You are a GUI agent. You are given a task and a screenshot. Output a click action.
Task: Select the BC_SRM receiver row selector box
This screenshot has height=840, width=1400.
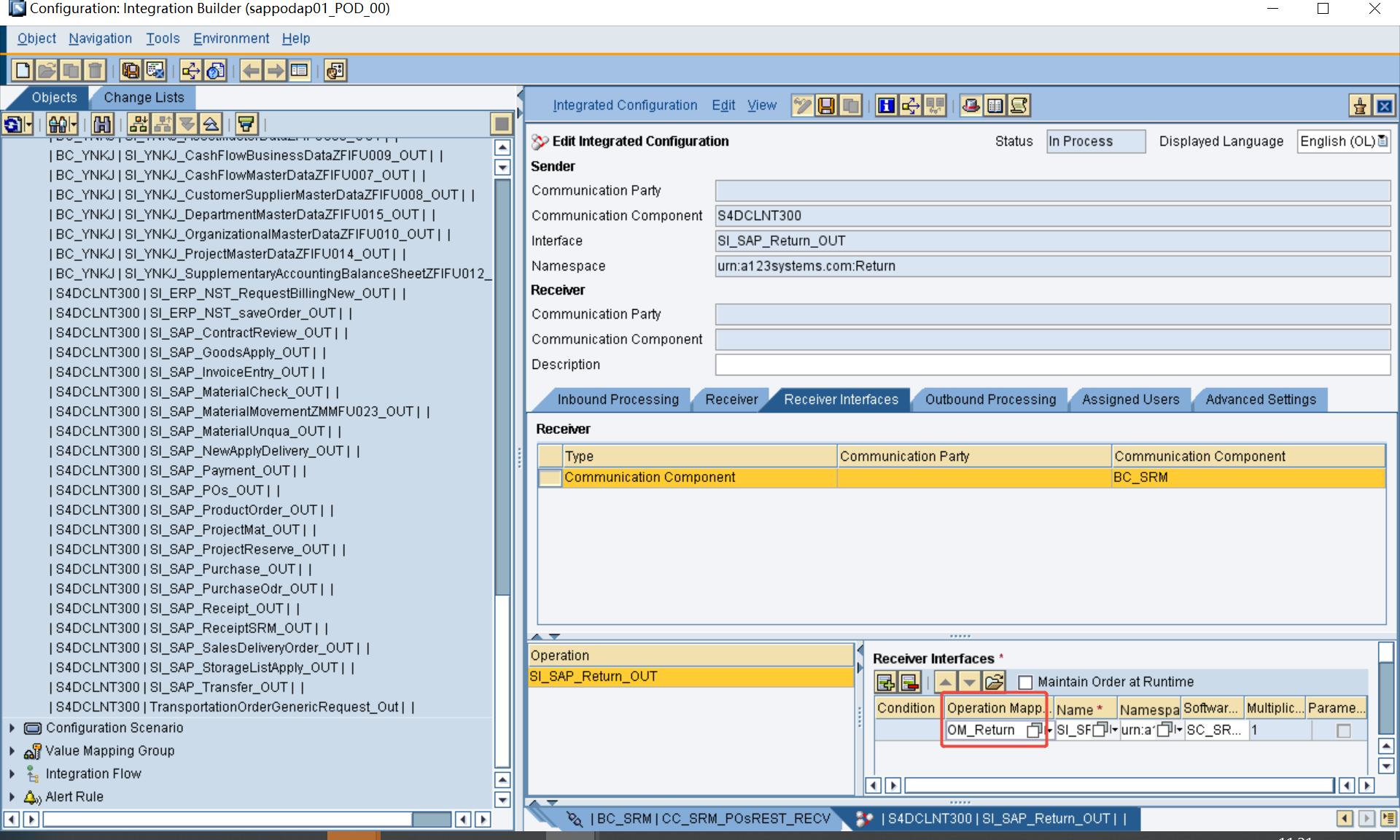551,478
